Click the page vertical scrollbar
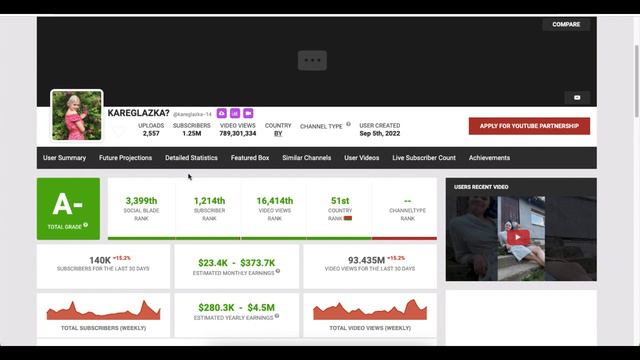The width and height of the screenshot is (640, 360). 637,82
